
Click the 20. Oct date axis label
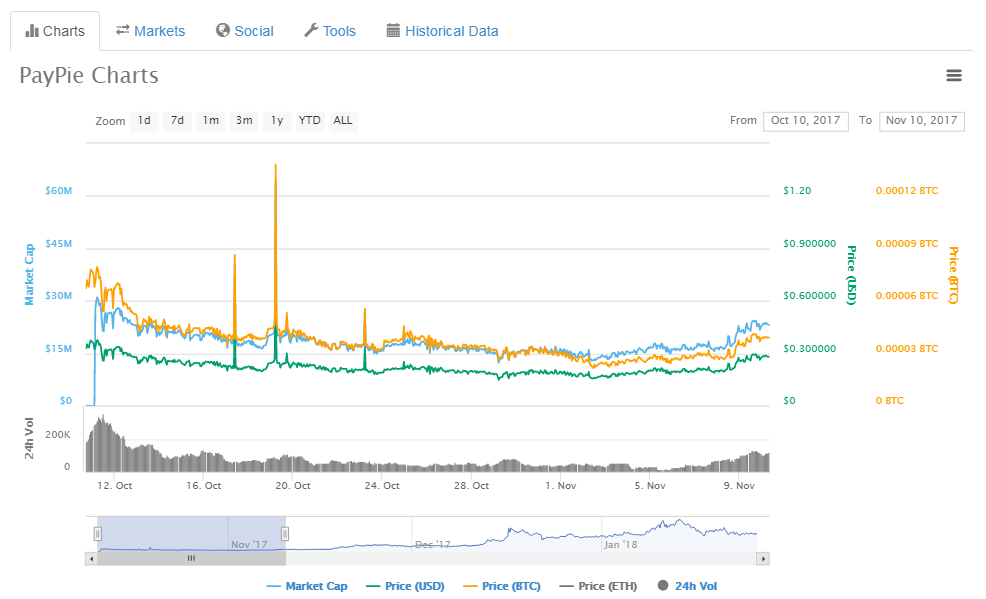click(x=293, y=485)
